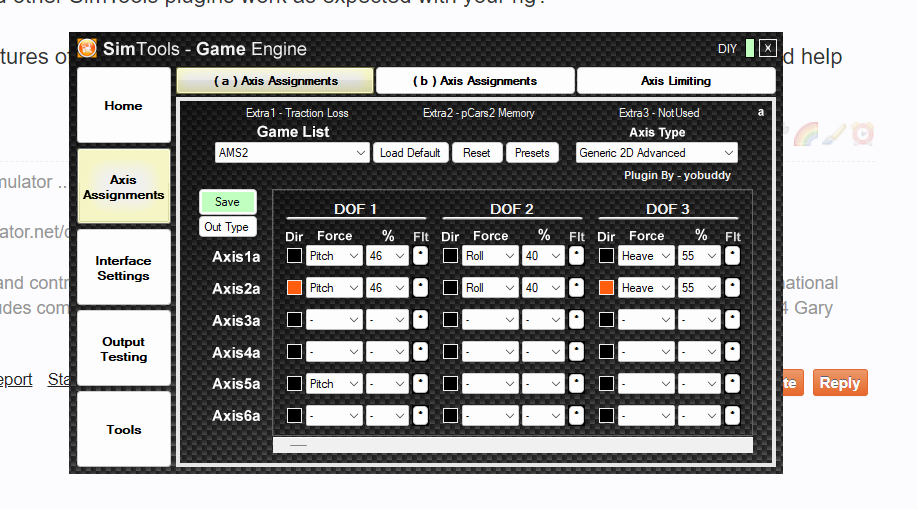This screenshot has width=918, height=509.
Task: Open Axis3a DOF 2 empty force dropdown
Action: [x=490, y=320]
